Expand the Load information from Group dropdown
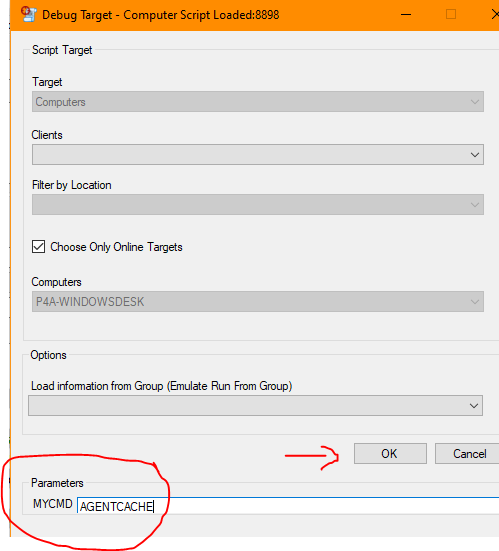The width and height of the screenshot is (499, 551). (x=255, y=406)
